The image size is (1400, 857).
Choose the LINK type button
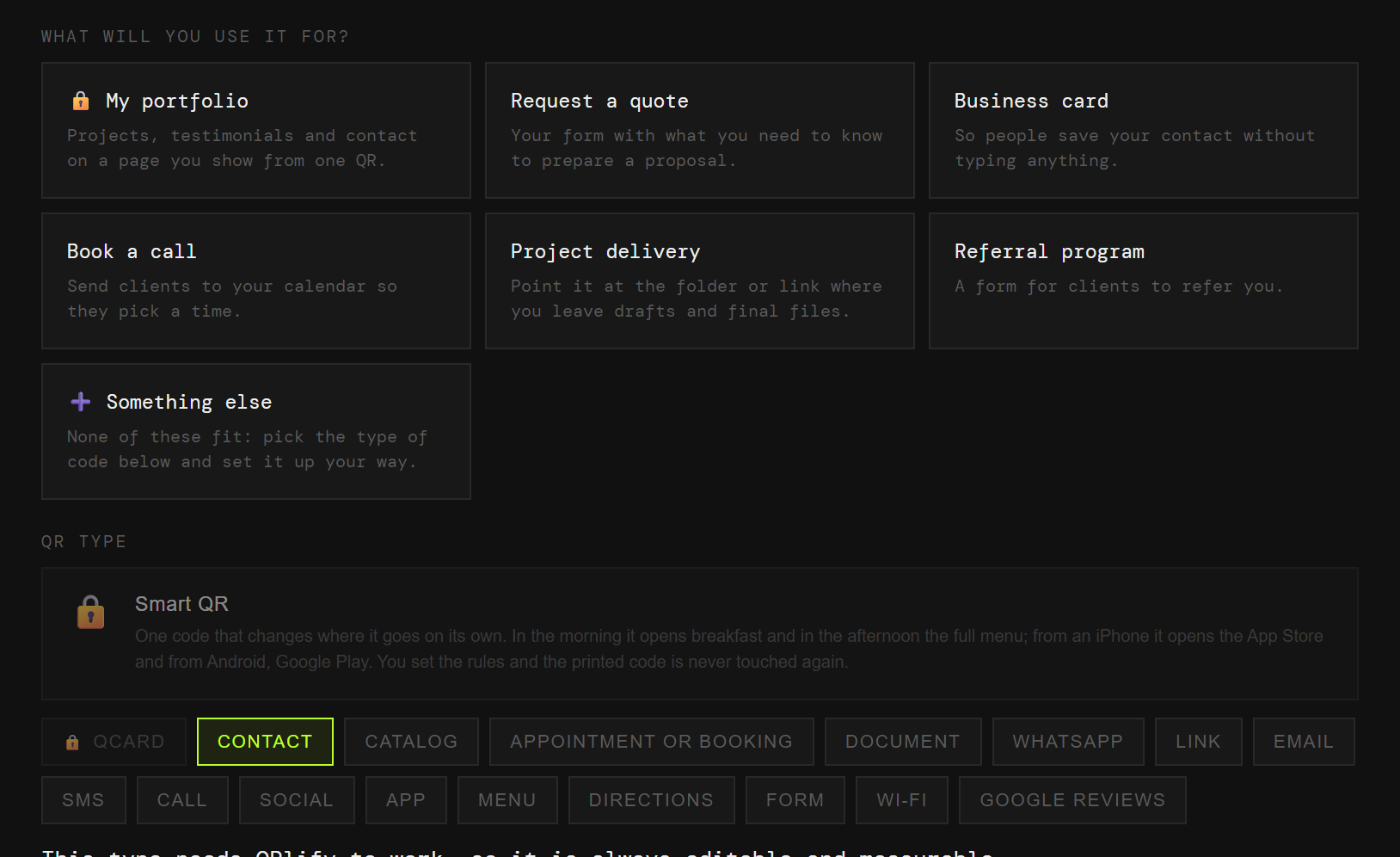(x=1199, y=742)
